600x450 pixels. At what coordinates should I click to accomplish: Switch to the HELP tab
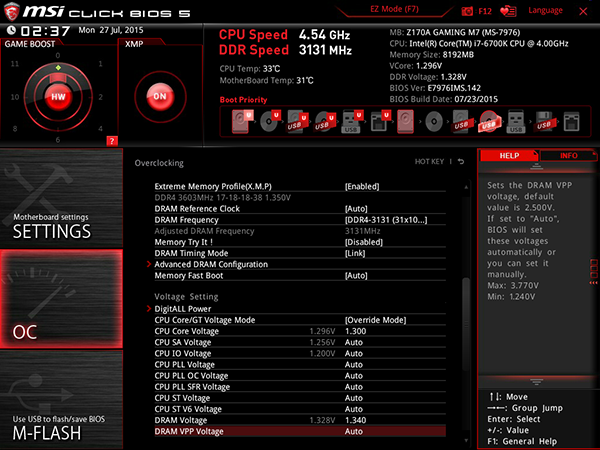coord(509,155)
